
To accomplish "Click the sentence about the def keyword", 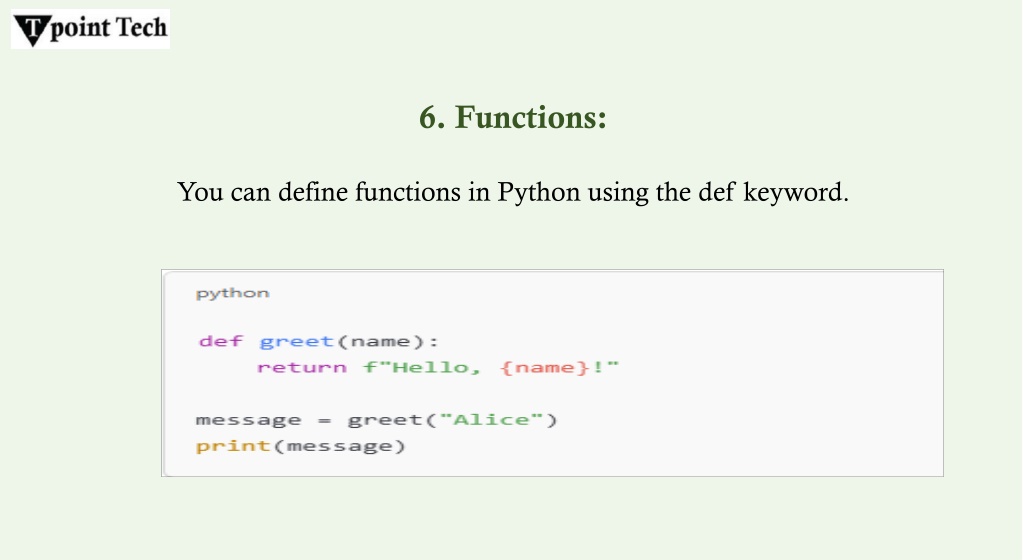I will pyautogui.click(x=513, y=193).
